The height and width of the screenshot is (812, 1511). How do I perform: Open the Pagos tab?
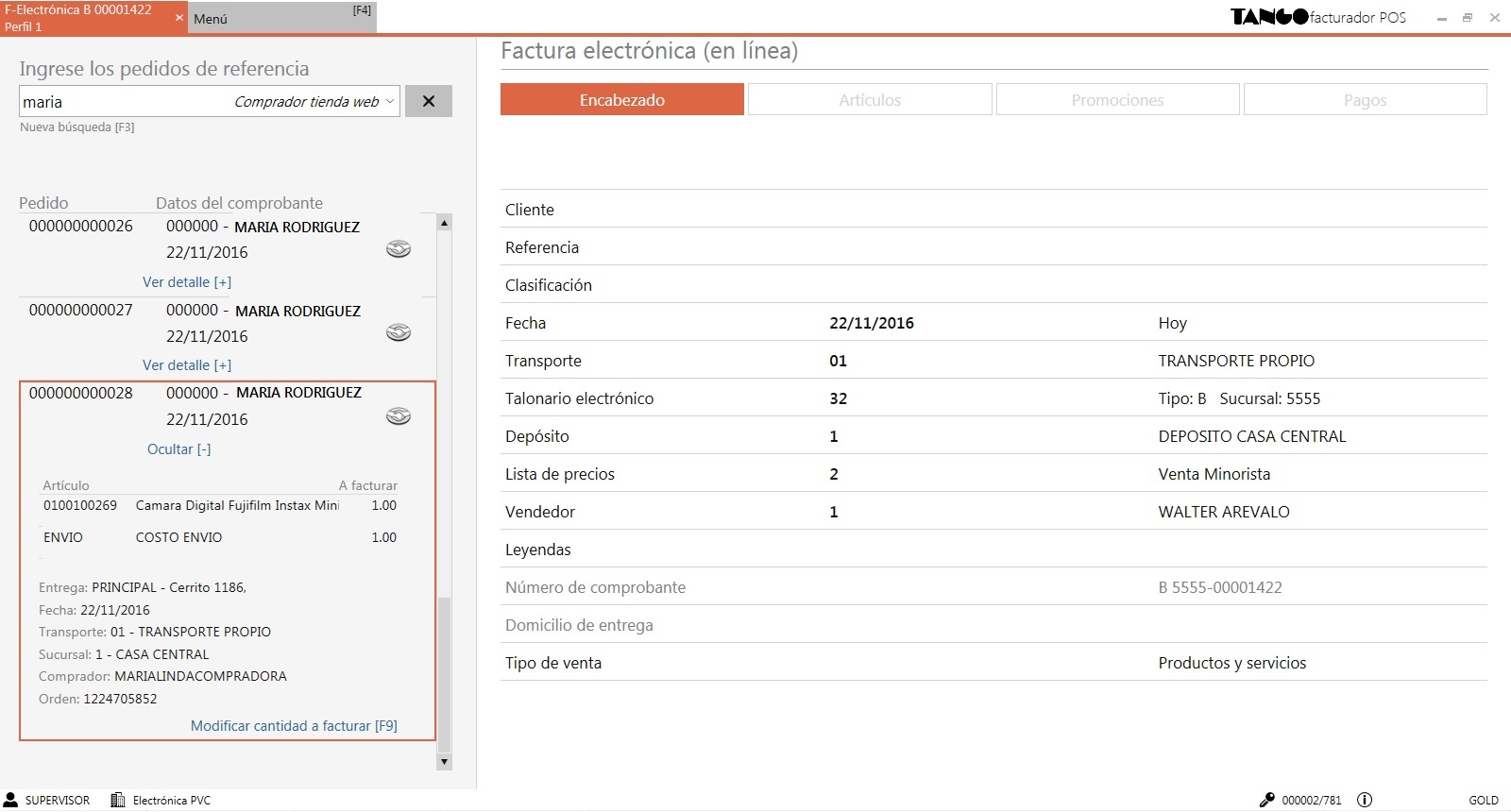pyautogui.click(x=1365, y=100)
